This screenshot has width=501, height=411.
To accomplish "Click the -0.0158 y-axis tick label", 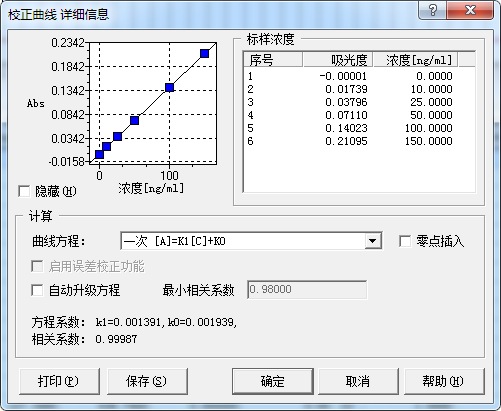I will [x=67, y=162].
